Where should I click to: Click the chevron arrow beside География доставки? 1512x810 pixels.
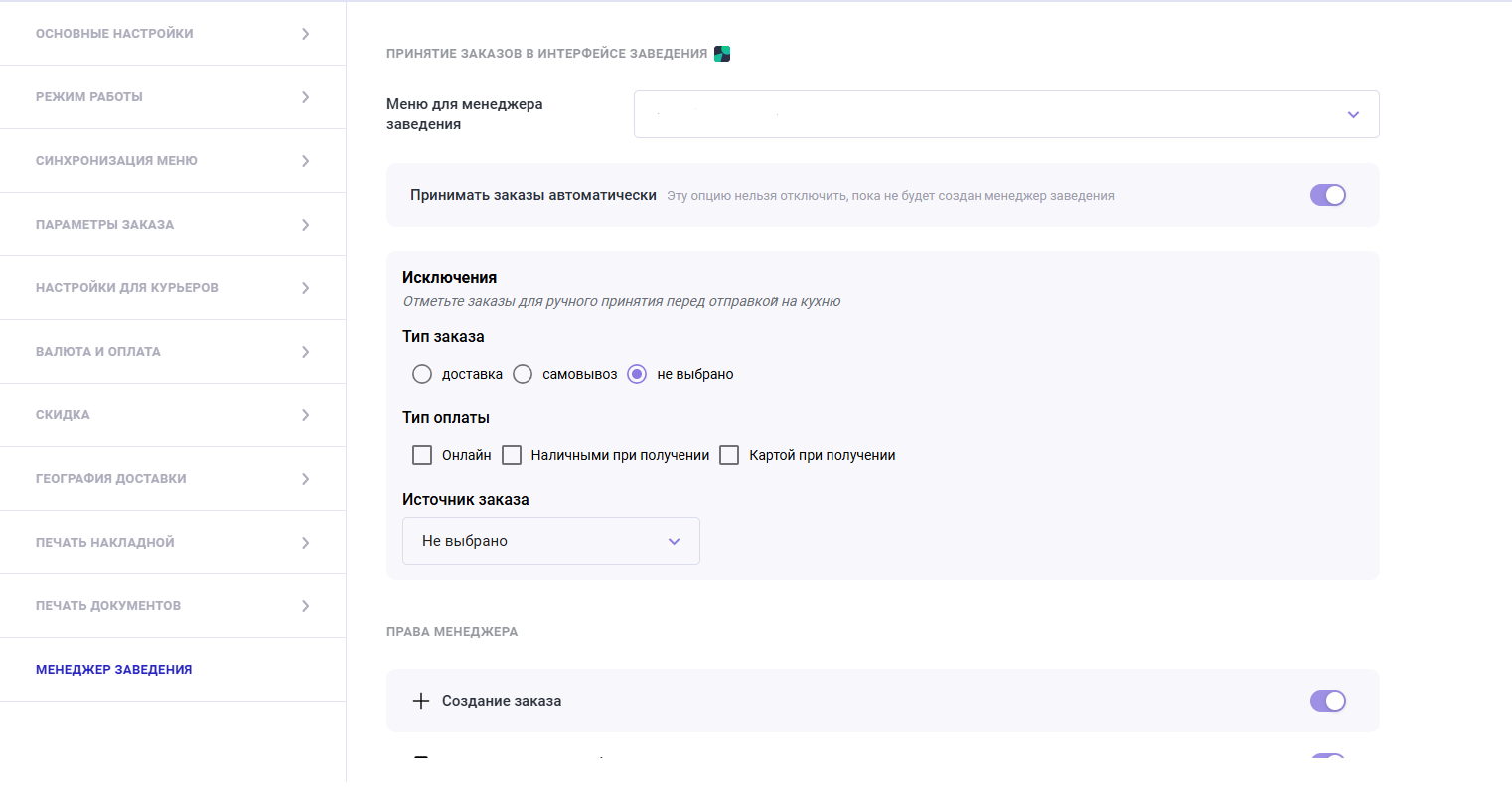click(x=306, y=479)
